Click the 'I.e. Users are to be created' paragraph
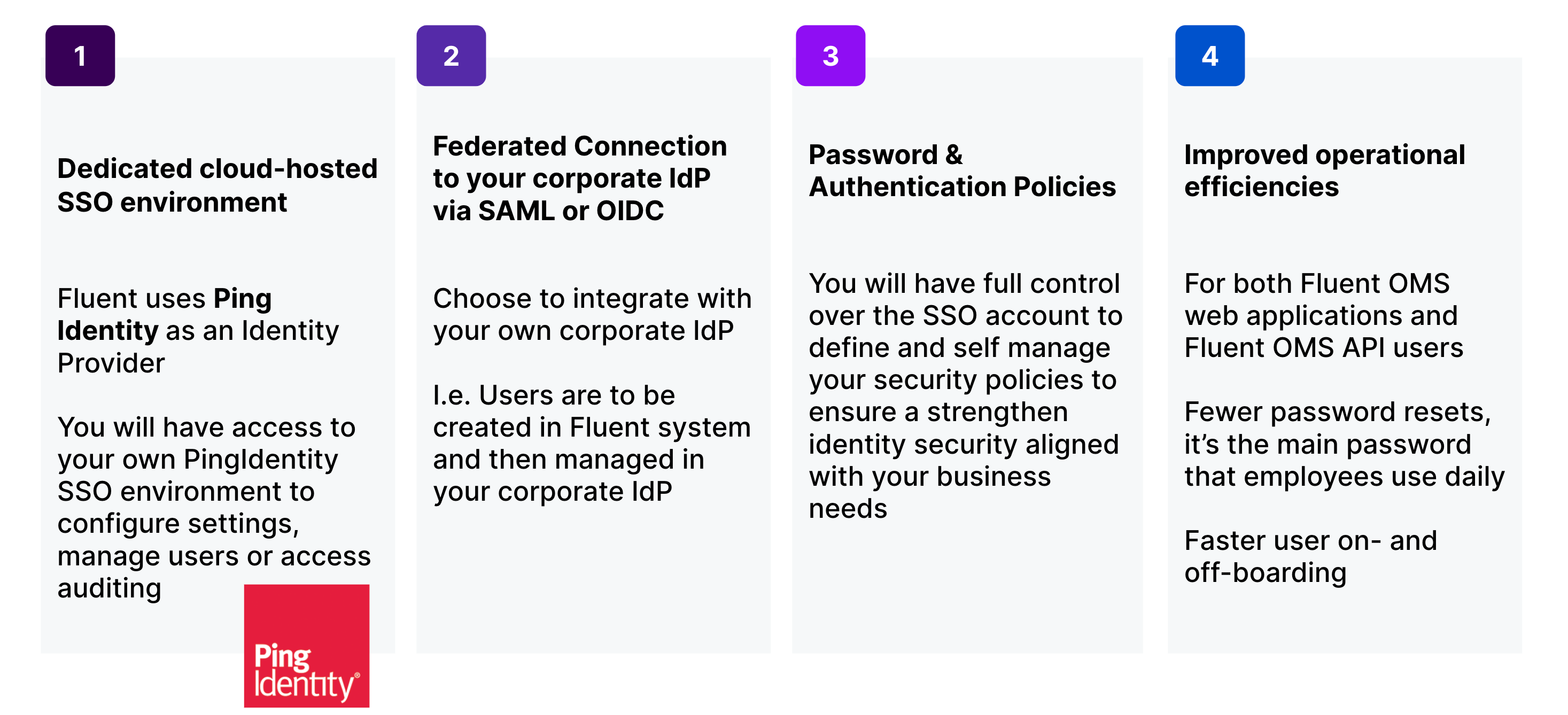The width and height of the screenshot is (1568, 715). 592,443
